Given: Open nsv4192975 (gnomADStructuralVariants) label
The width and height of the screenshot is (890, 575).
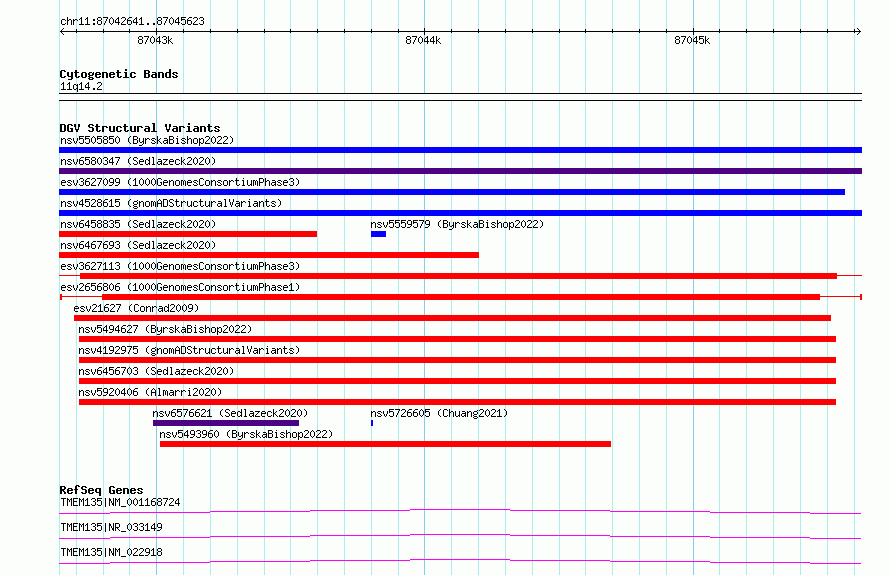Looking at the screenshot, I should tap(189, 350).
